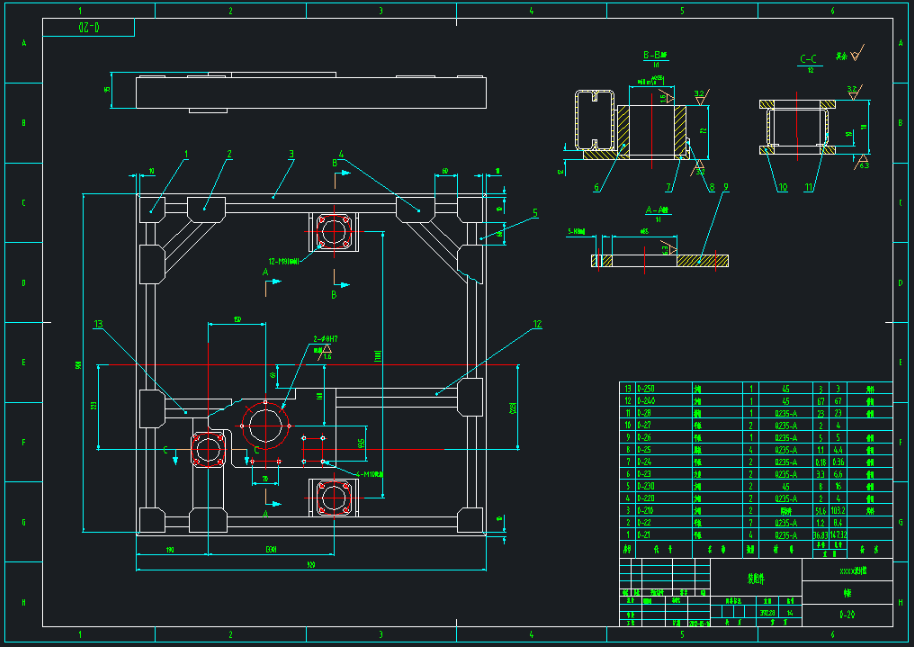The height and width of the screenshot is (647, 914).
Task: Click callout 11 under the C-C section
Action: click(809, 188)
